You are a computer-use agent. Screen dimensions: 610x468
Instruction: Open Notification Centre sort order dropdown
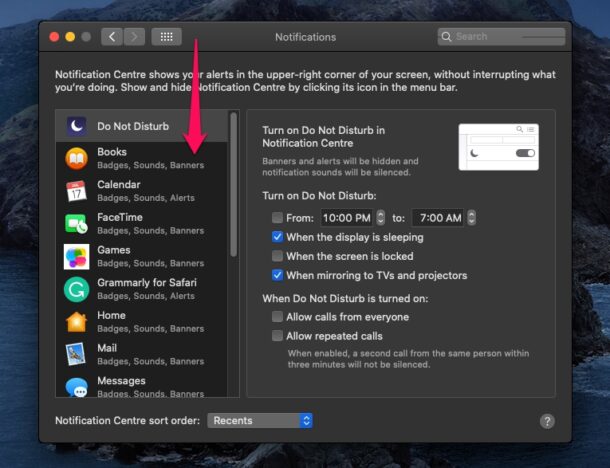260,421
